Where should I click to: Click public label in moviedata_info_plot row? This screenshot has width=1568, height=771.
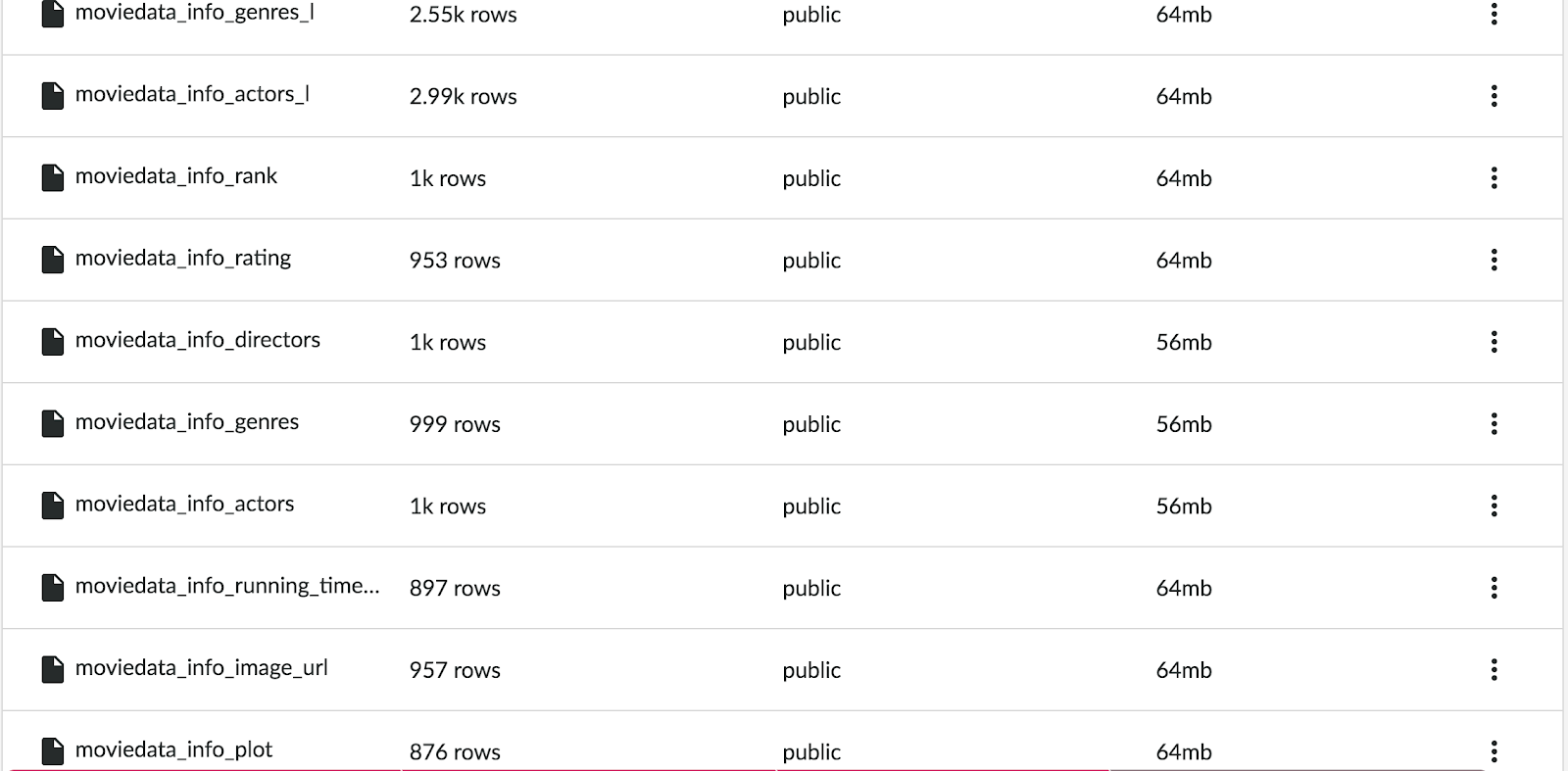[811, 752]
